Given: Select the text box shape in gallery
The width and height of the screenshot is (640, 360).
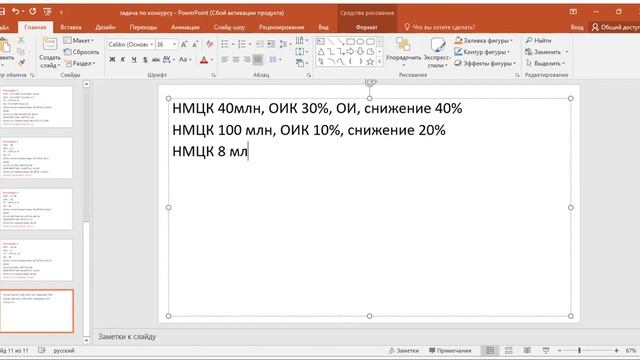Looking at the screenshot, I should (321, 42).
